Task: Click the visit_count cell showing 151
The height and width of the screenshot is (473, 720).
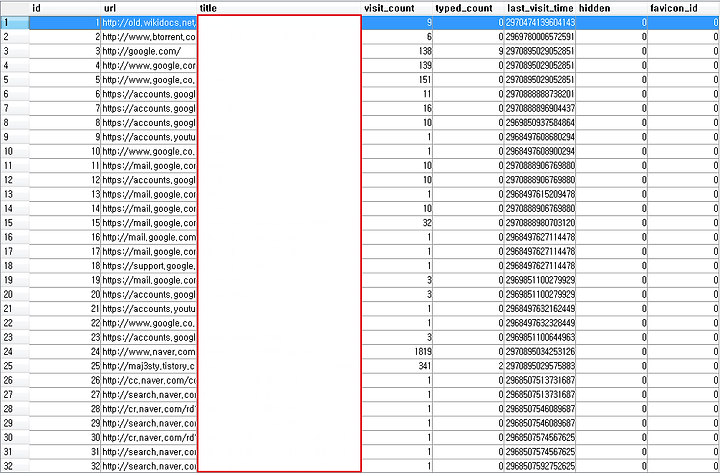Action: coord(397,79)
